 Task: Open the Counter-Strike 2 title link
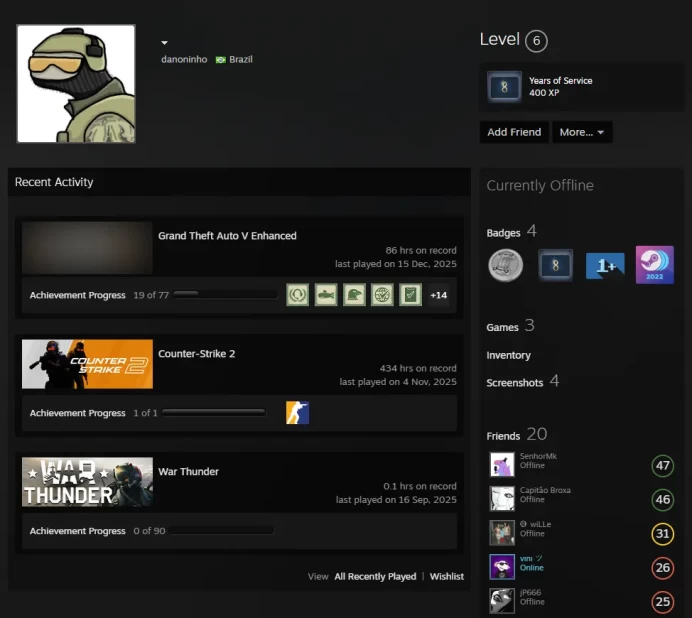[x=196, y=354]
